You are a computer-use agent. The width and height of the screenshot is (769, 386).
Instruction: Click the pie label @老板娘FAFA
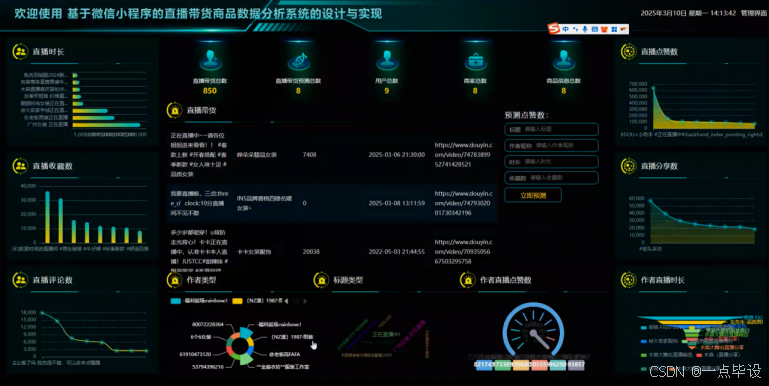284,354
